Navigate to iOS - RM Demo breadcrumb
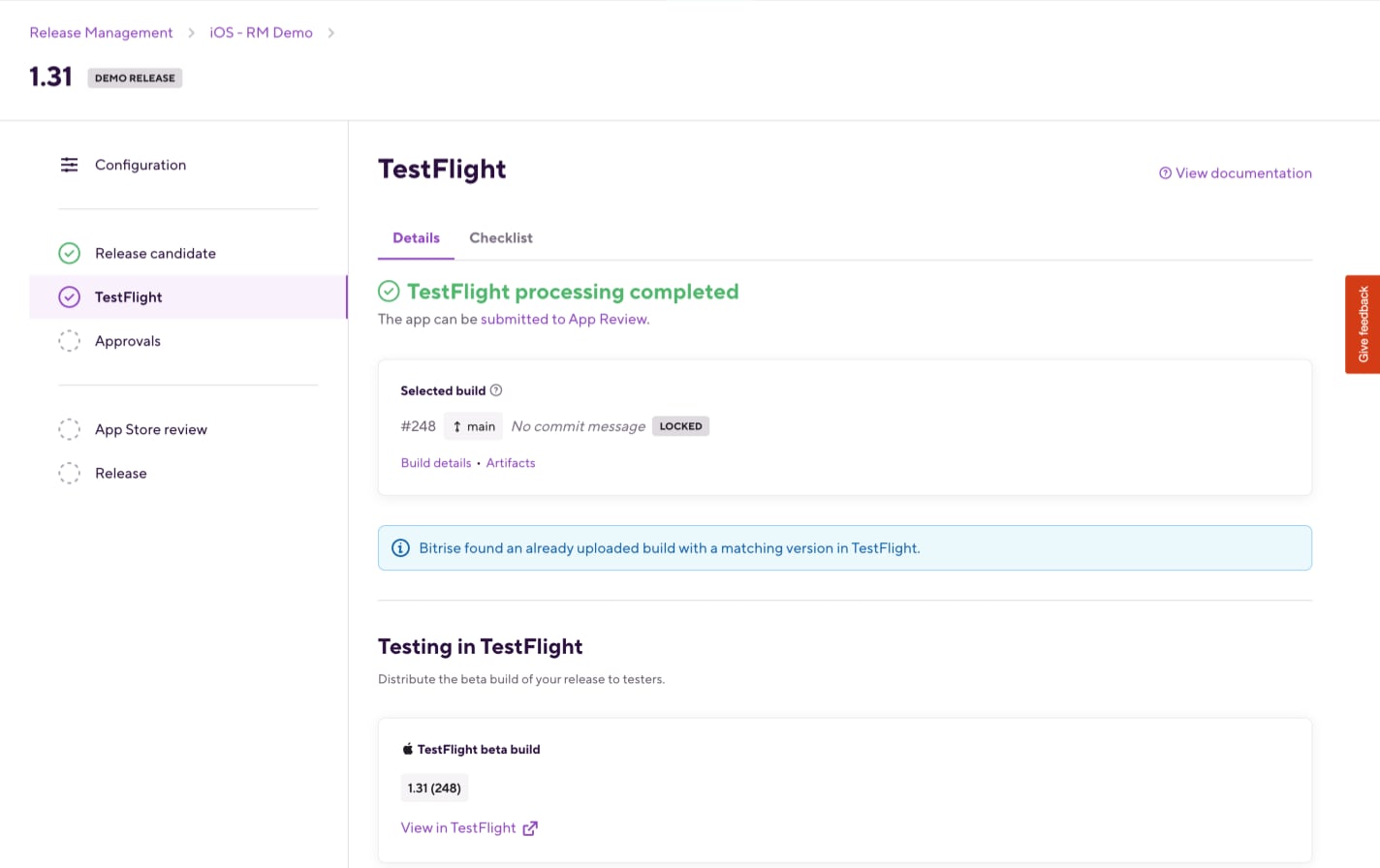The image size is (1380, 868). click(261, 33)
